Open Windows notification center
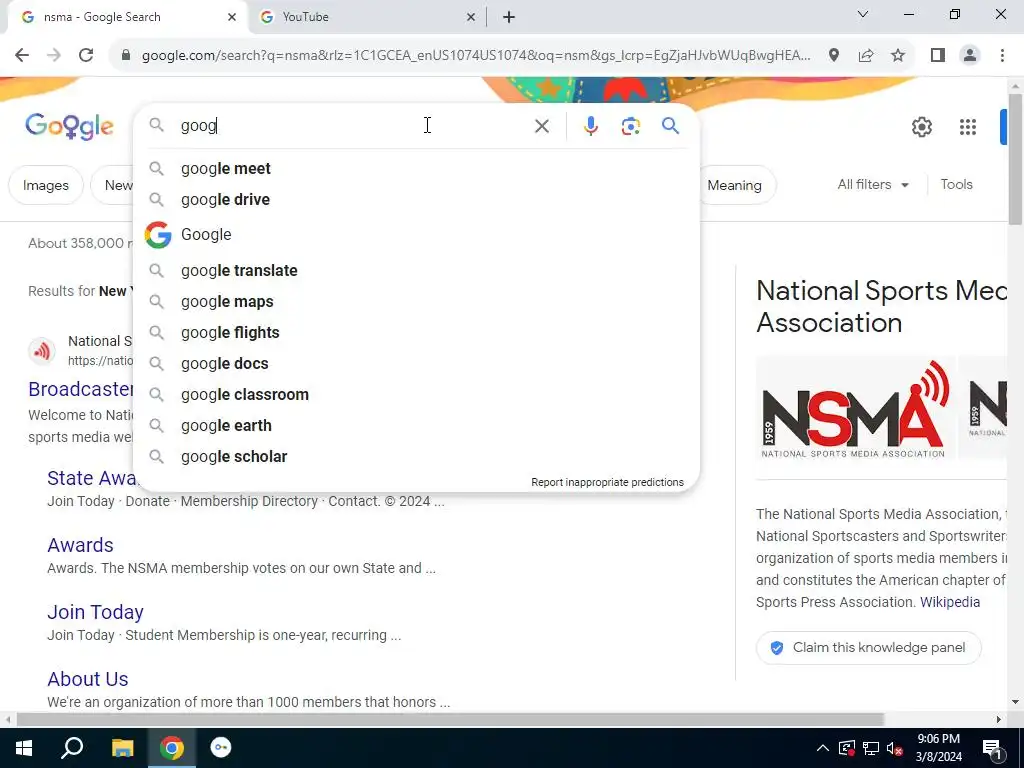The width and height of the screenshot is (1024, 768). pos(992,748)
